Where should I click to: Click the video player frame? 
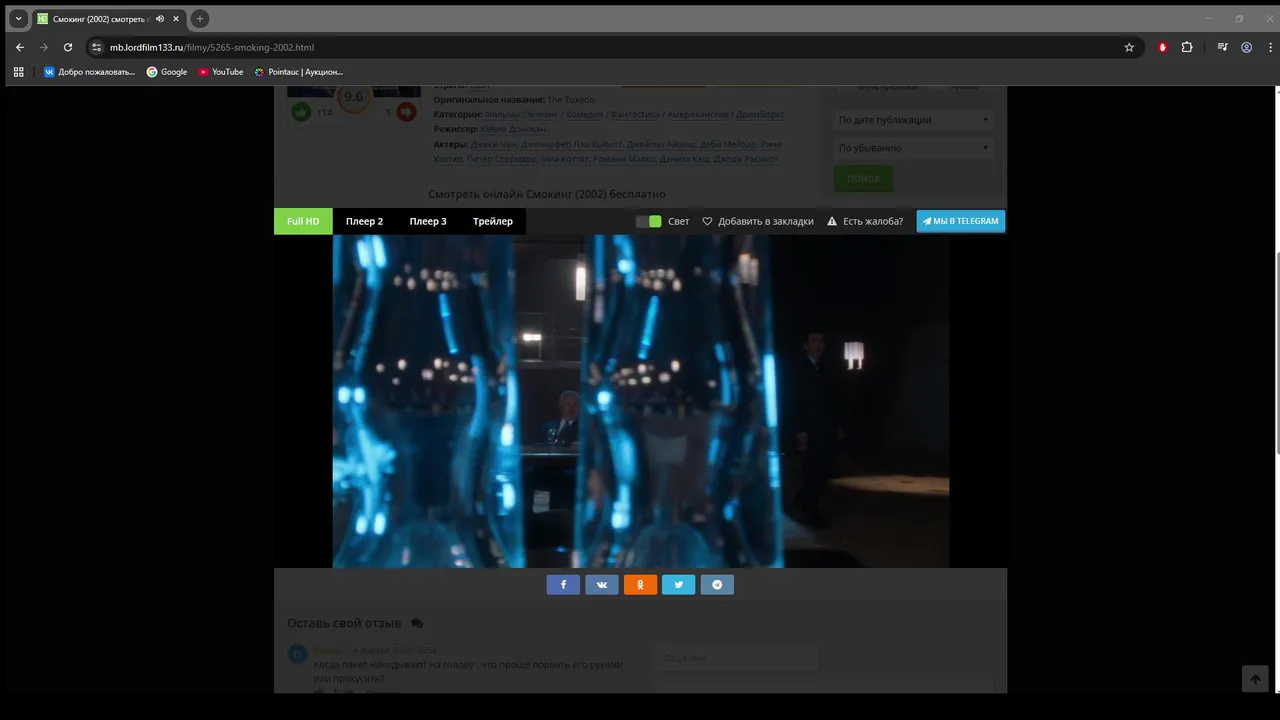click(640, 401)
